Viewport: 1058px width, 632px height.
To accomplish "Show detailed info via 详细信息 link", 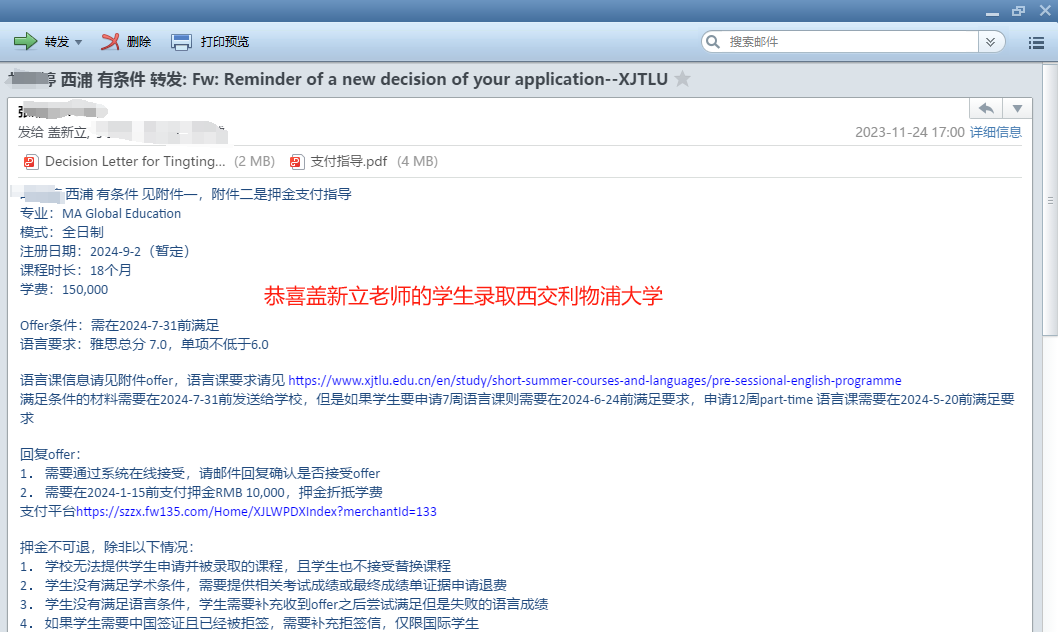I will pyautogui.click(x=995, y=132).
